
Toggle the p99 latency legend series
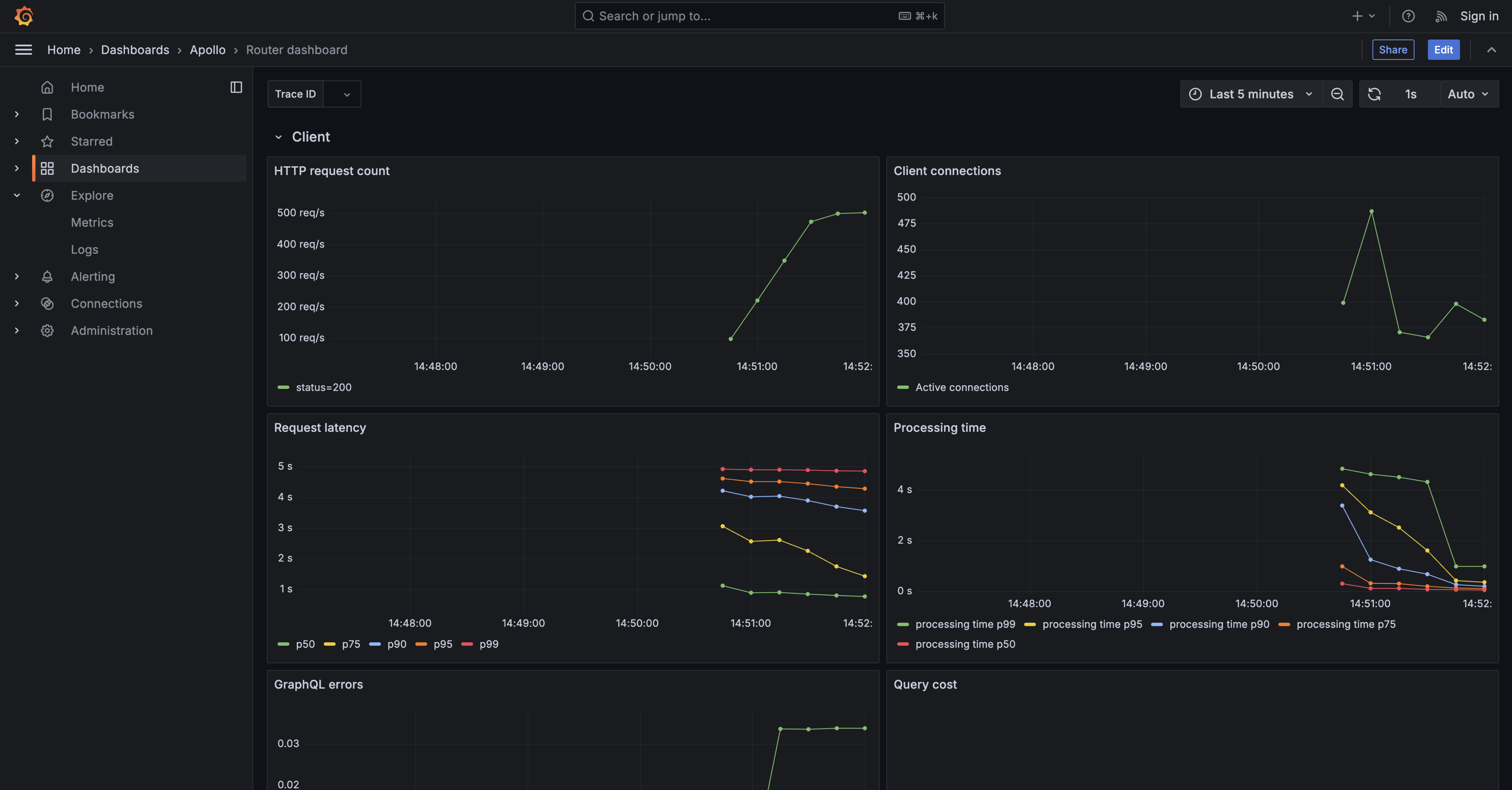[x=488, y=644]
